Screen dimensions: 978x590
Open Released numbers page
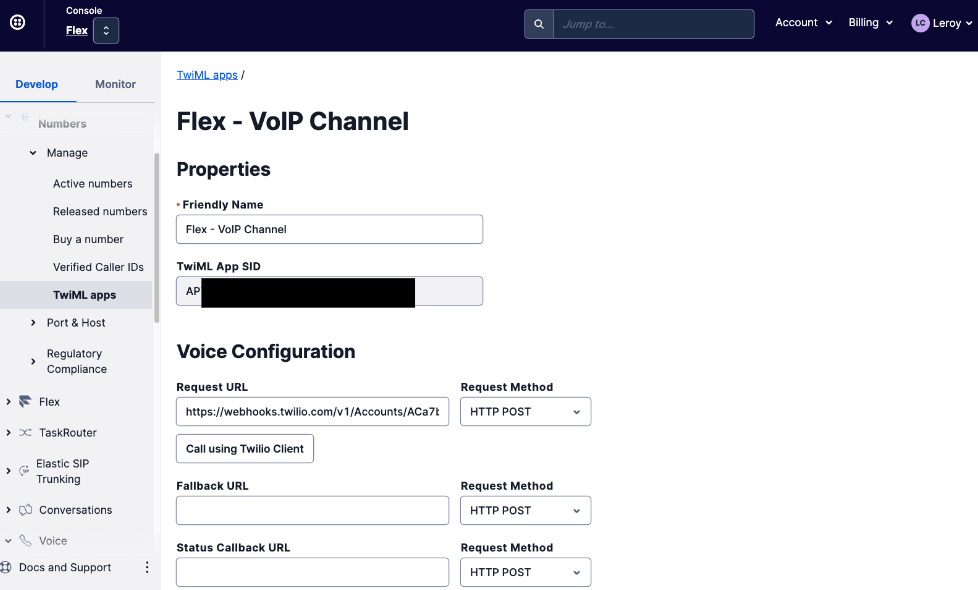100,211
